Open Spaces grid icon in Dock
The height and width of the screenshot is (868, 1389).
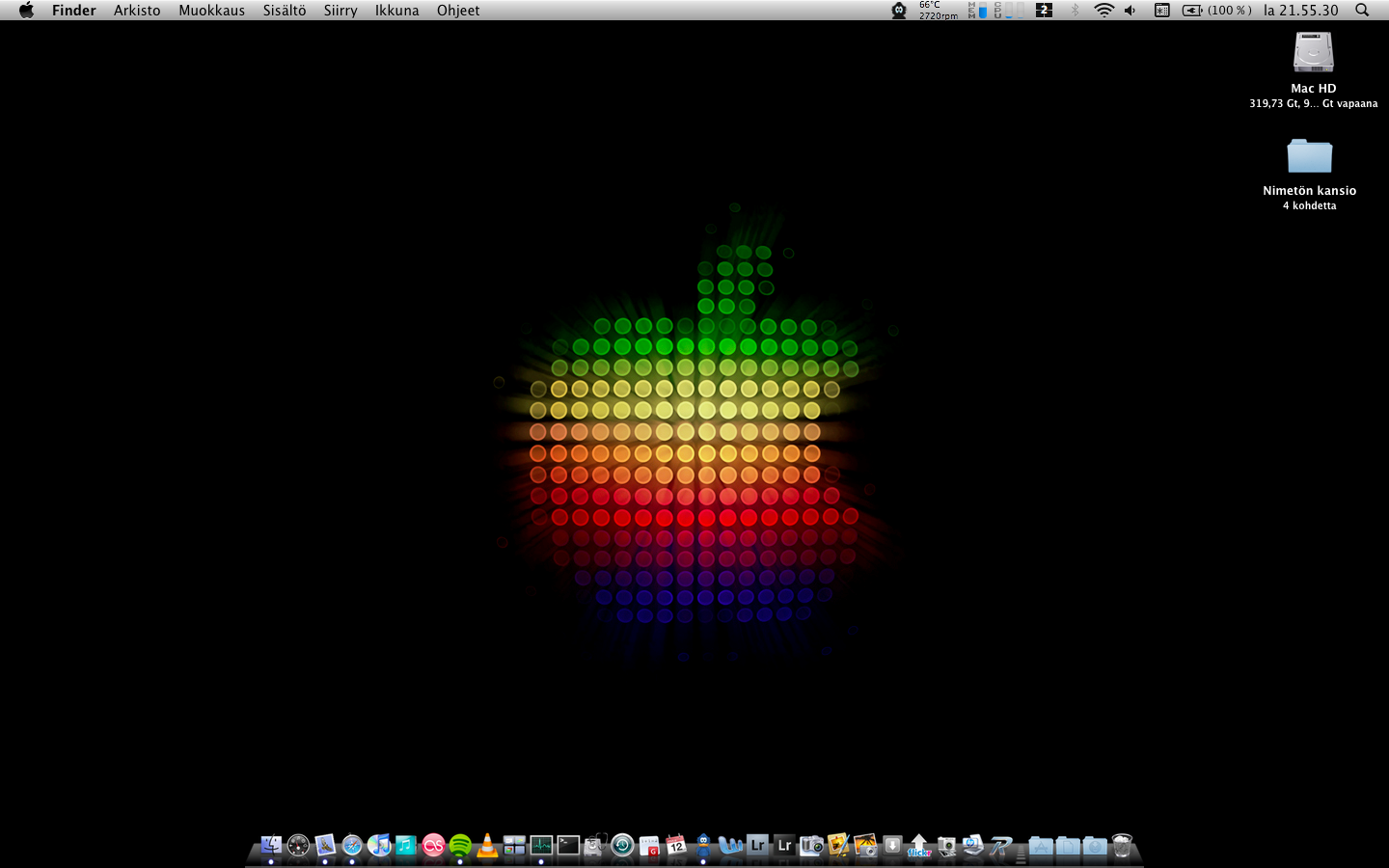514,846
